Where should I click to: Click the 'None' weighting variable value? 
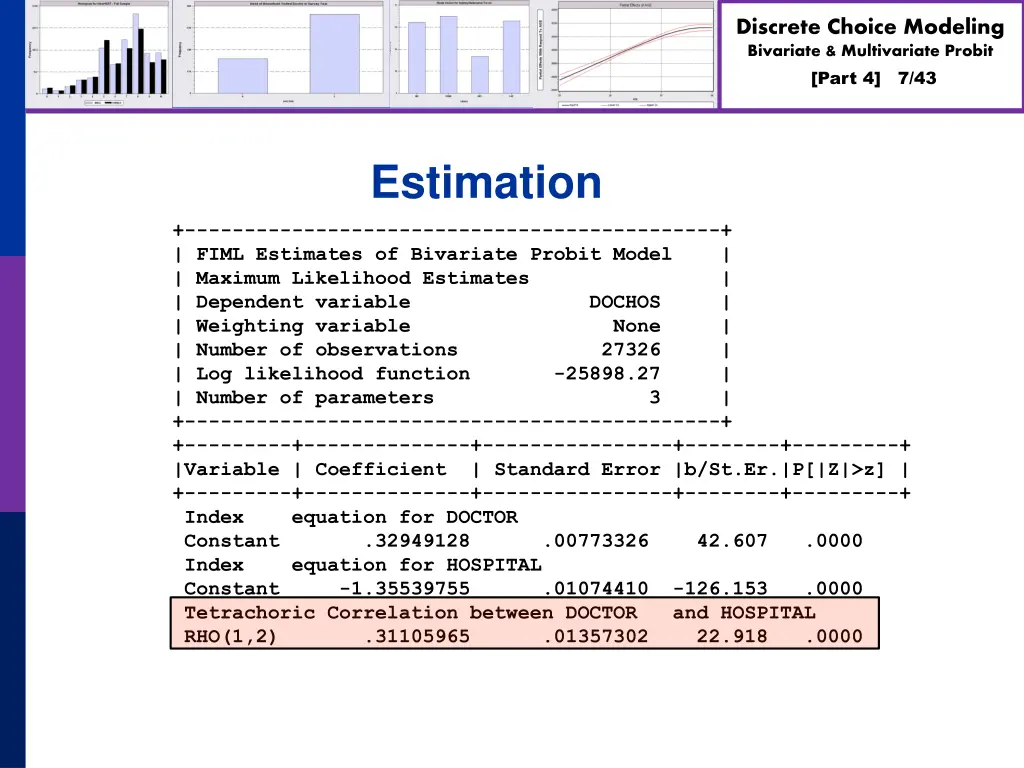point(636,326)
